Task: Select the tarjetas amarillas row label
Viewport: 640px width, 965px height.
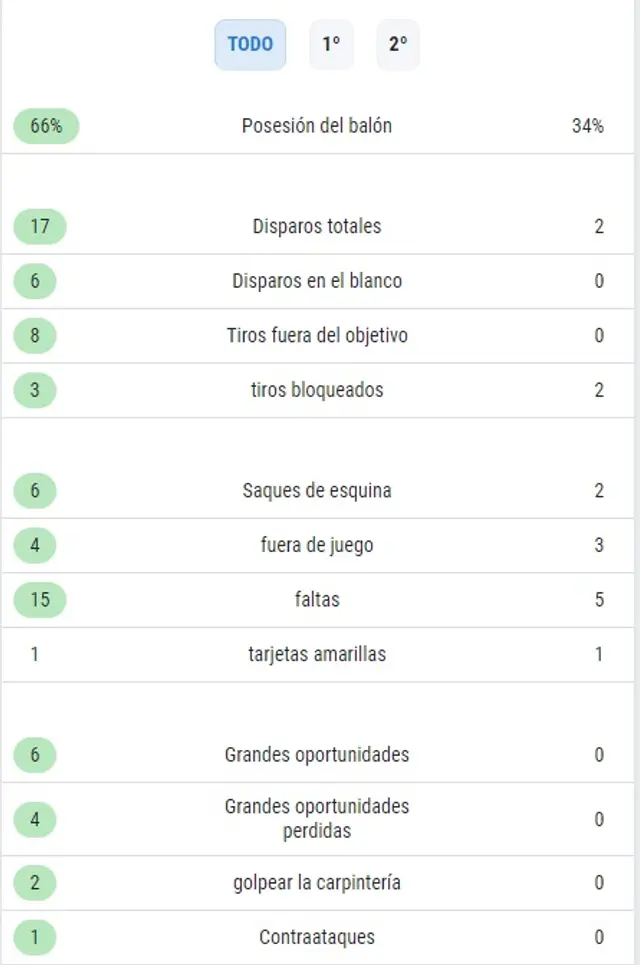Action: [317, 655]
